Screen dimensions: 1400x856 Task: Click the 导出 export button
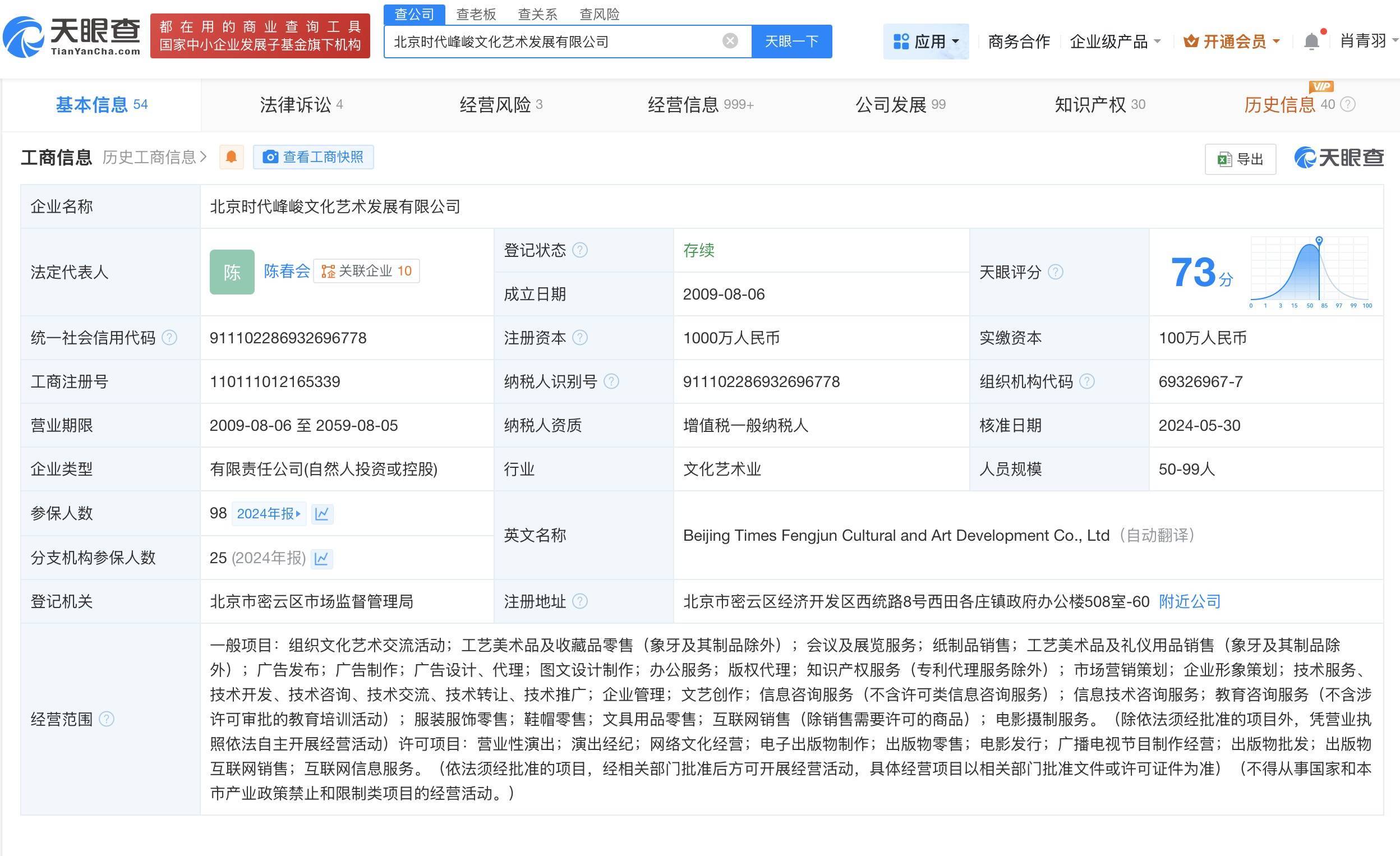(1240, 159)
